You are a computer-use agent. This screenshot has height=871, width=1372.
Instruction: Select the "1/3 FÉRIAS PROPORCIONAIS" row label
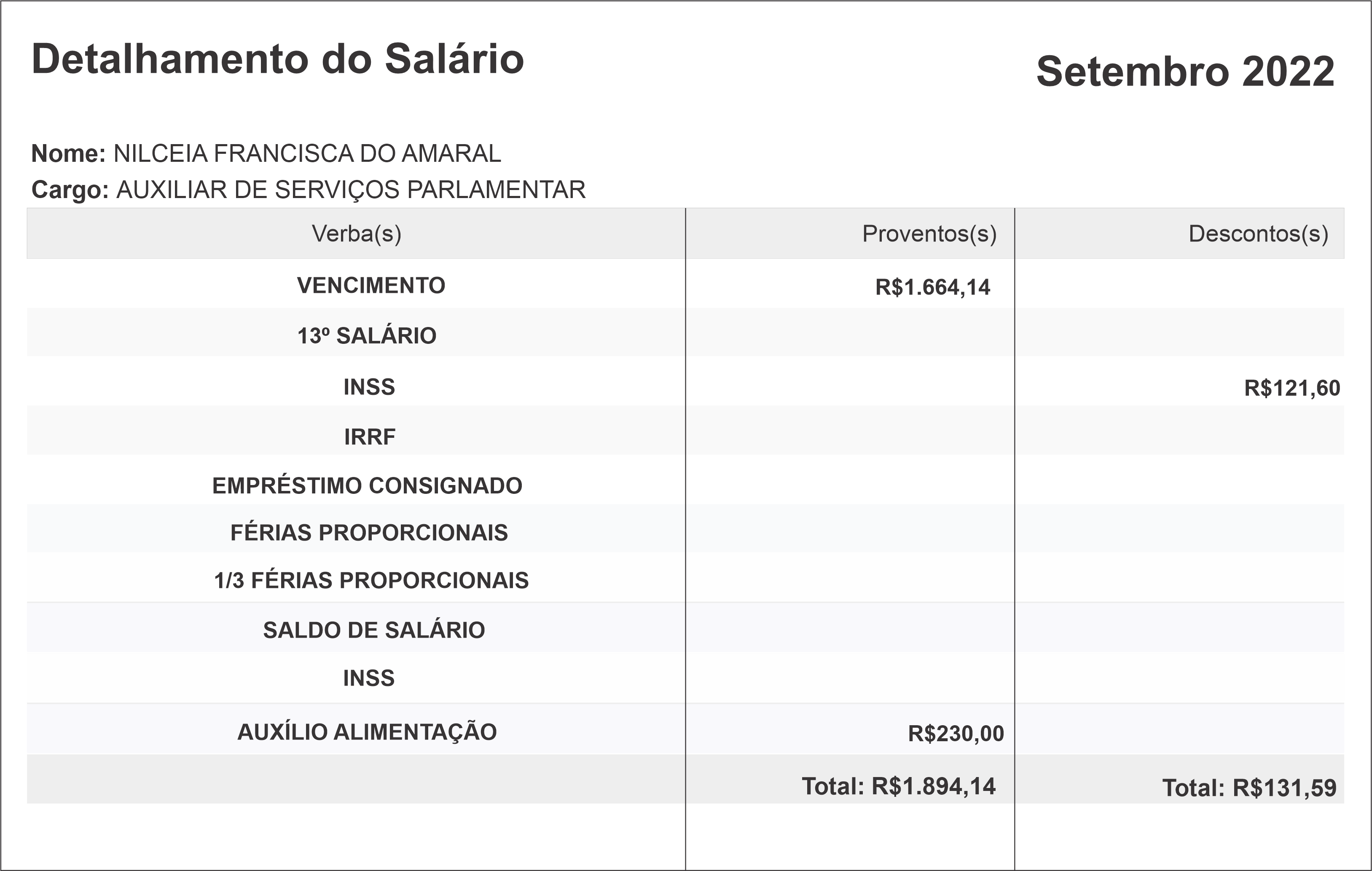pyautogui.click(x=371, y=581)
